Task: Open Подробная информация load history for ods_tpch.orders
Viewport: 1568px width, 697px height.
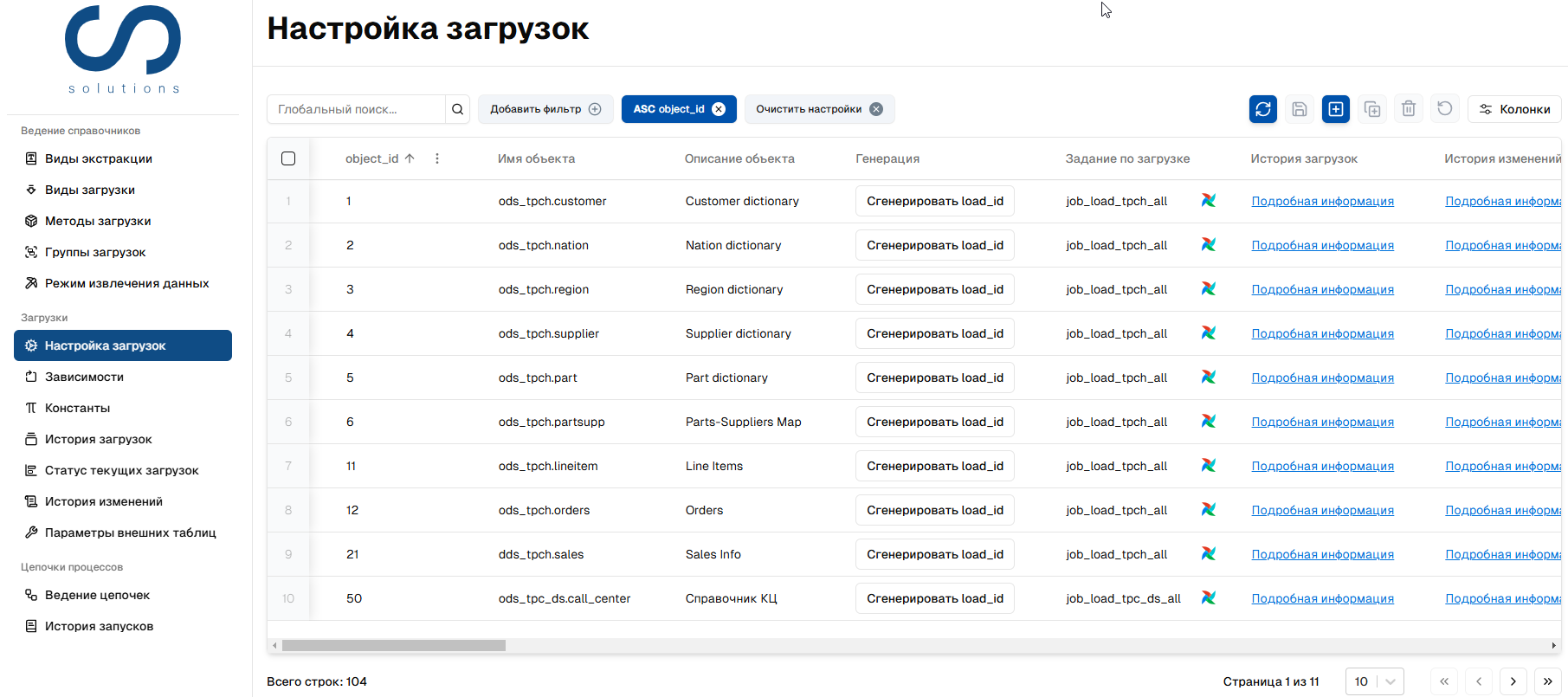Action: pos(1322,510)
